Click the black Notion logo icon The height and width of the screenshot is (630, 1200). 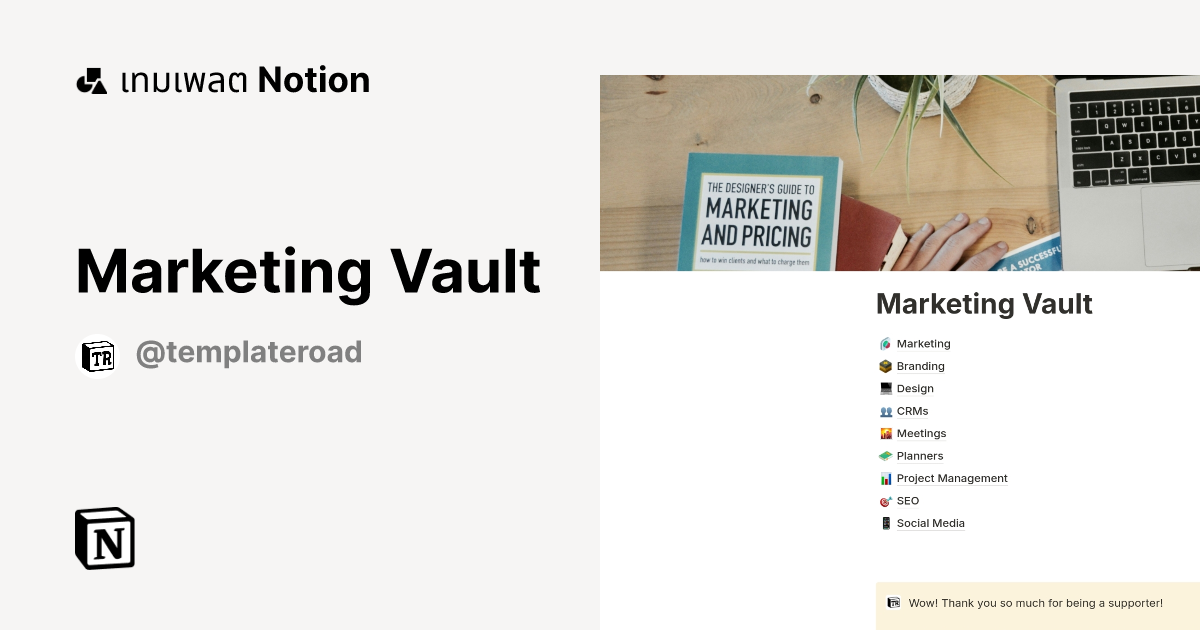[104, 538]
